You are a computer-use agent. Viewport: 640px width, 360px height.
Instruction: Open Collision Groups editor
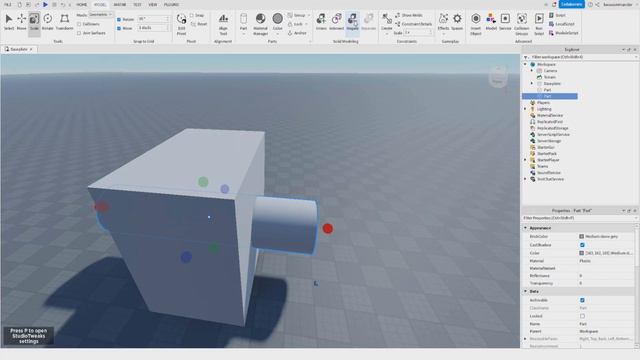pos(522,24)
